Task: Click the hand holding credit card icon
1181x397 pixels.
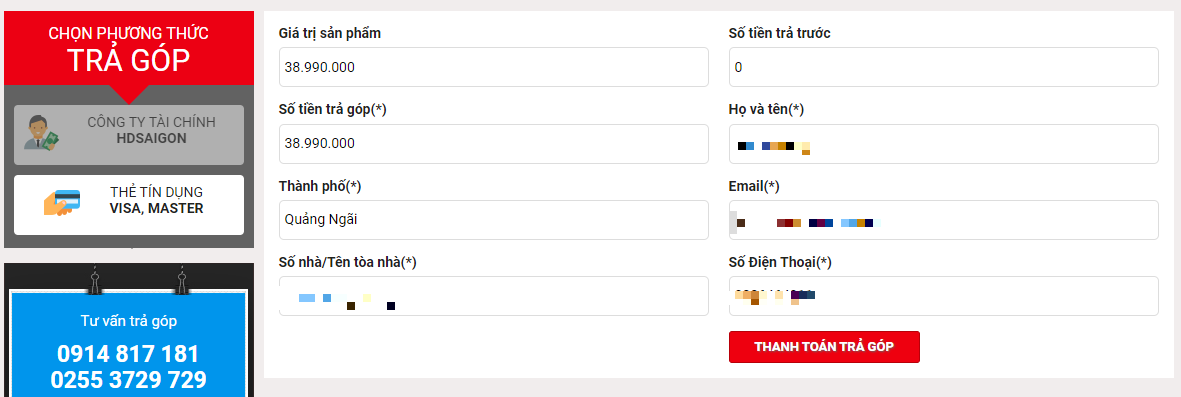Action: (62, 201)
